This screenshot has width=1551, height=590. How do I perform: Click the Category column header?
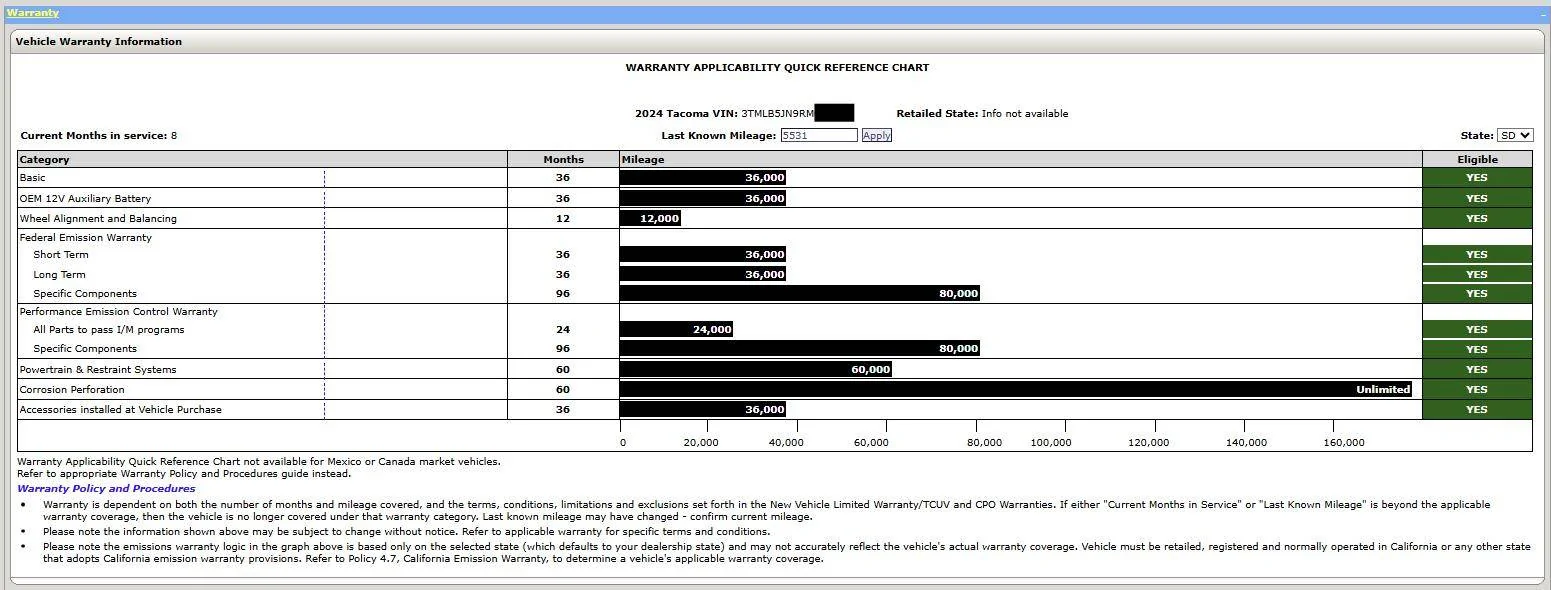coord(45,159)
